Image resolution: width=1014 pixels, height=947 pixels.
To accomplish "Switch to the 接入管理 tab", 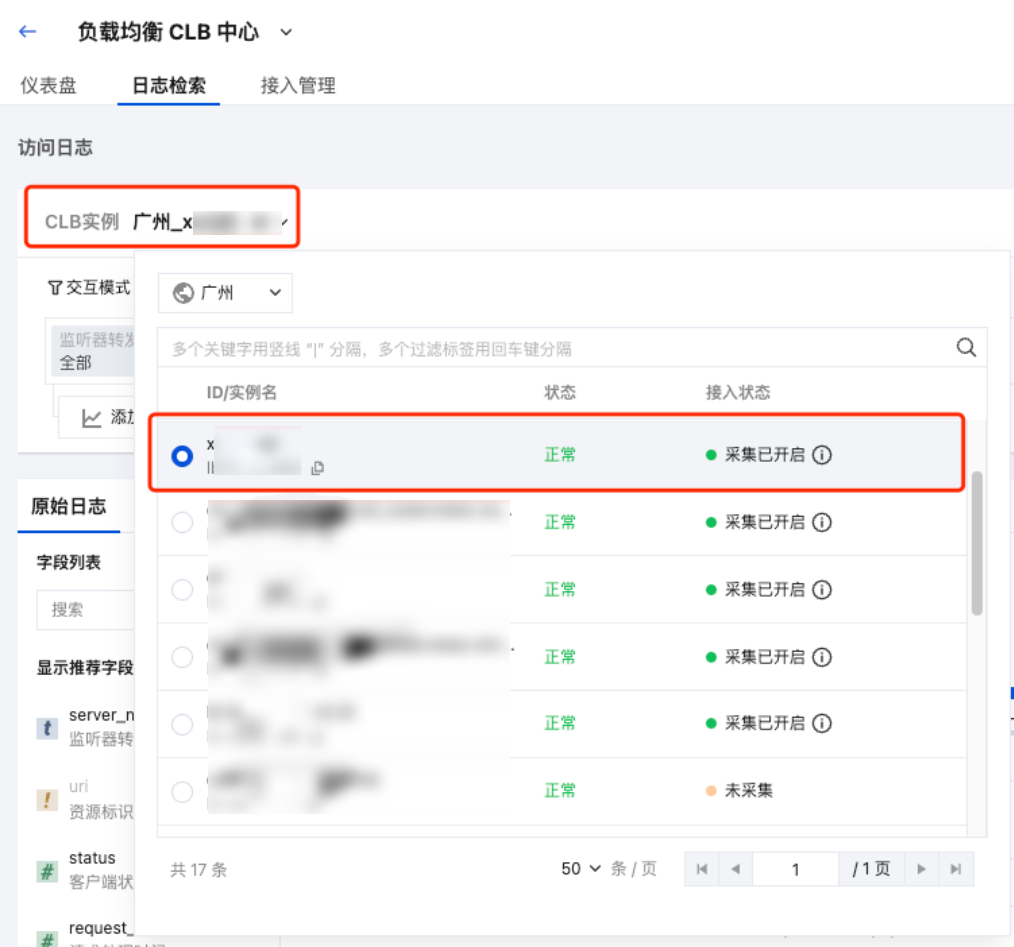I will coord(297,85).
